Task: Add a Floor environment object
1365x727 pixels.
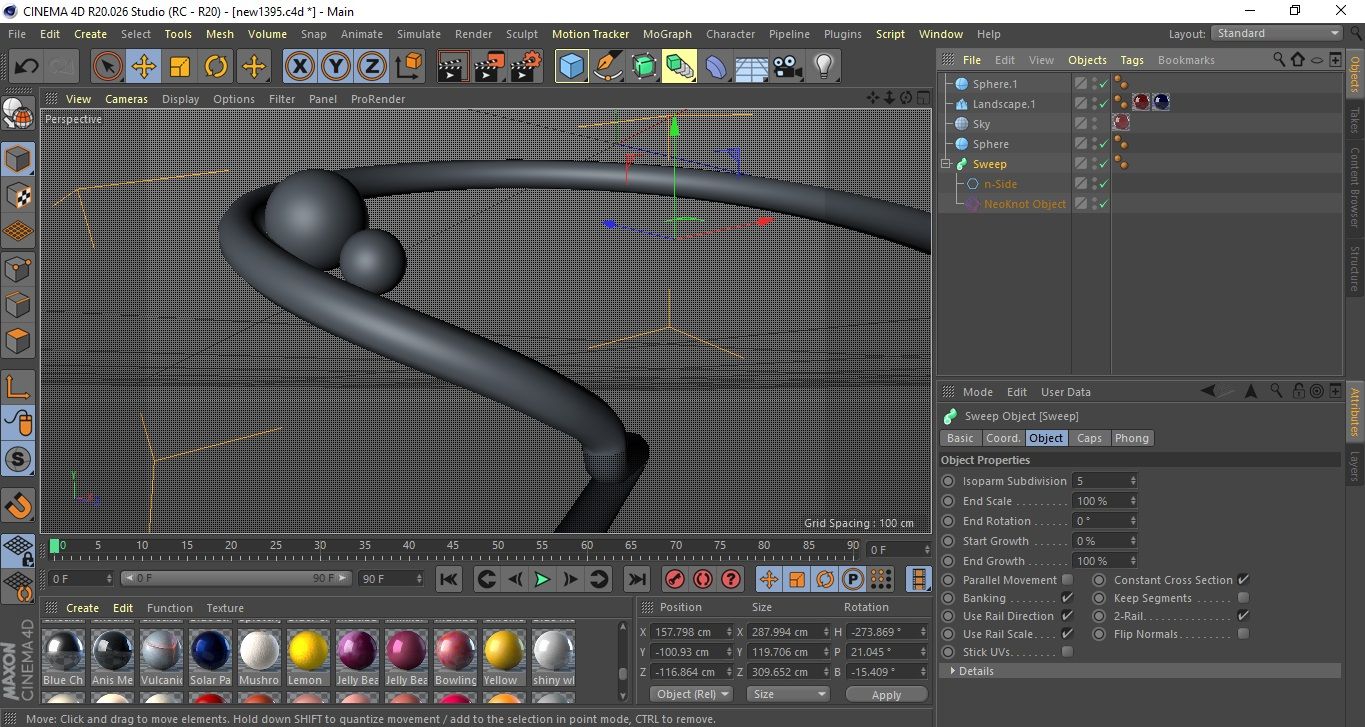Action: 751,67
